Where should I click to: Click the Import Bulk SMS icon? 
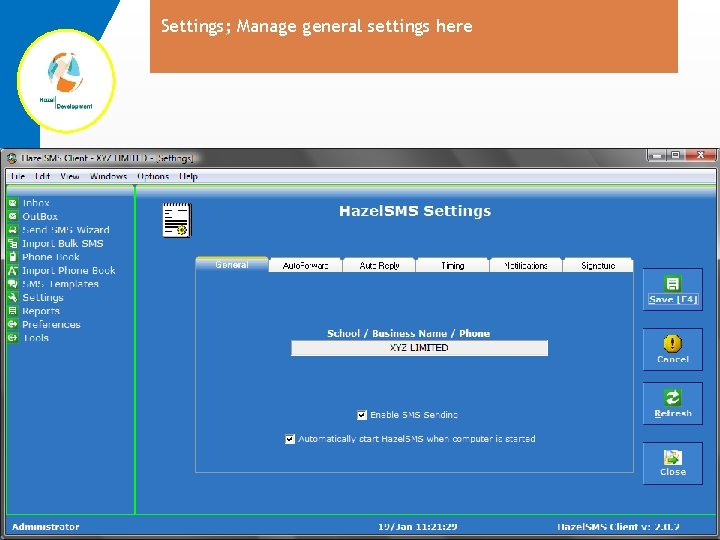[13, 243]
